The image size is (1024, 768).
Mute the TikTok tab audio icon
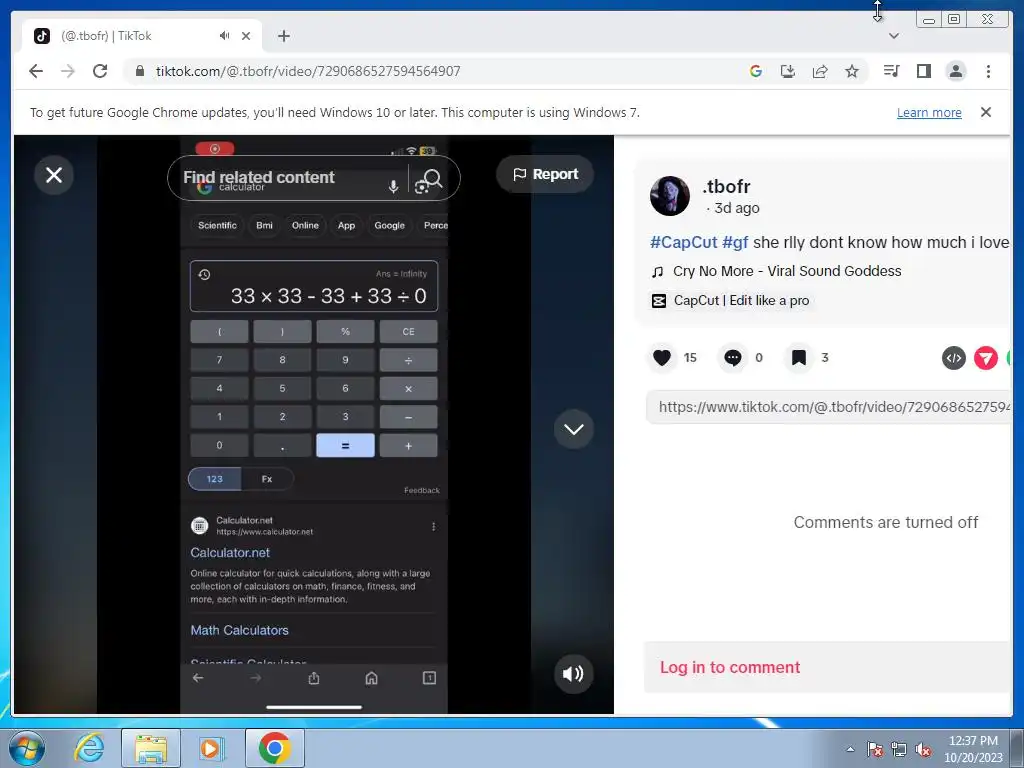[224, 36]
